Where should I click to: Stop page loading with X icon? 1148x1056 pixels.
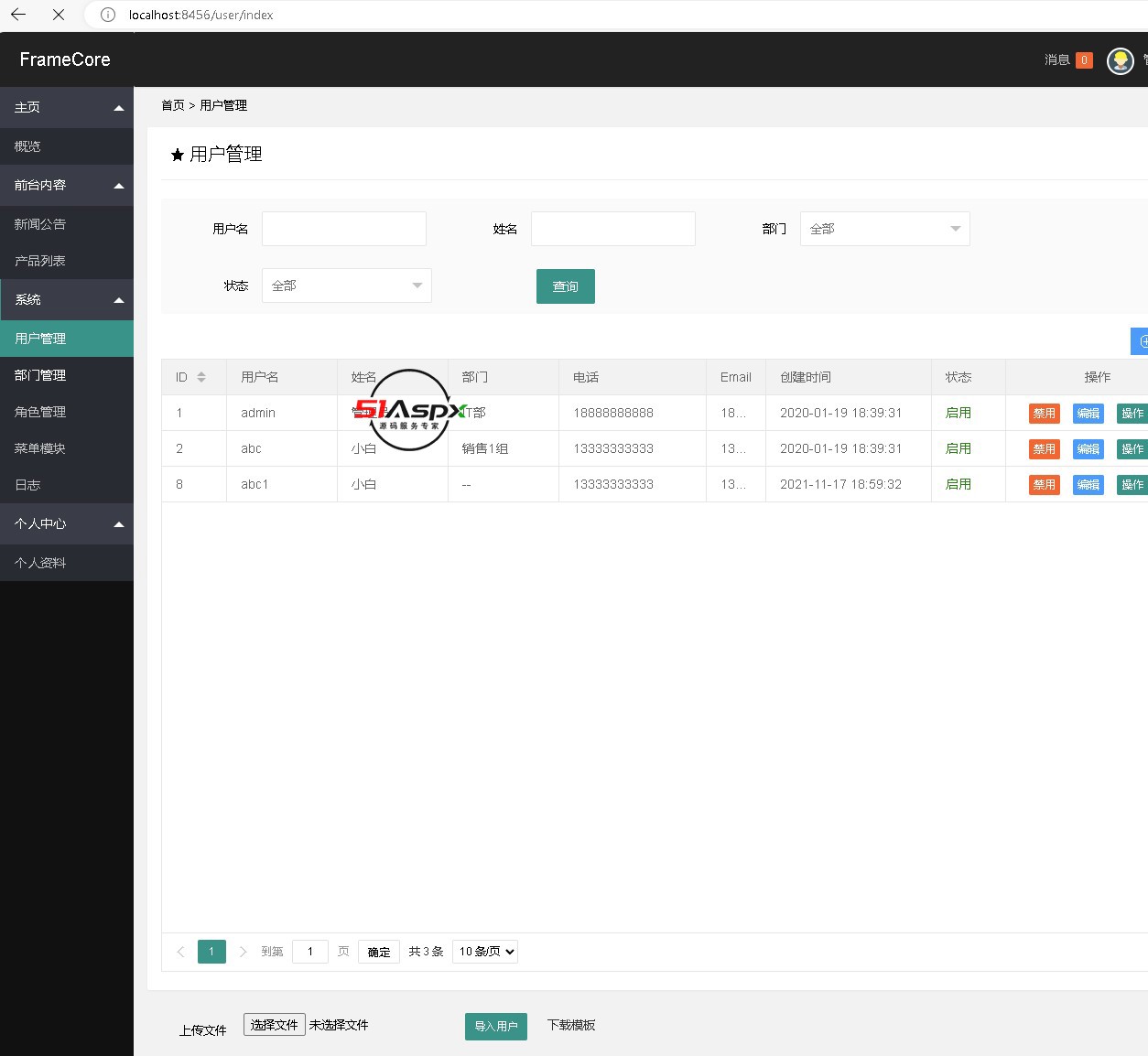[59, 15]
